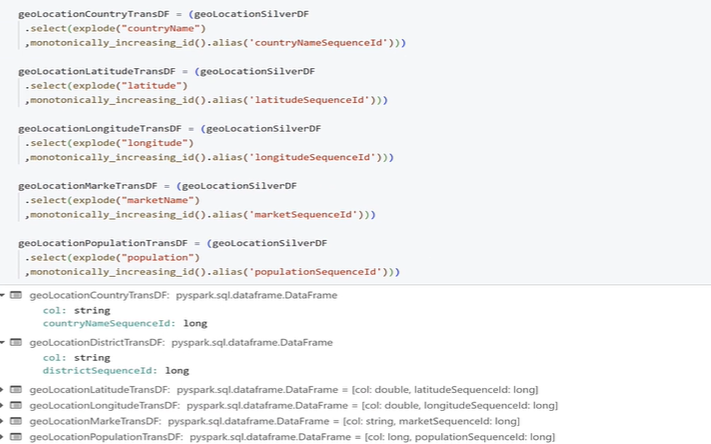
Task: Click 'marketSequenceId' alias string in code
Action: point(303,215)
